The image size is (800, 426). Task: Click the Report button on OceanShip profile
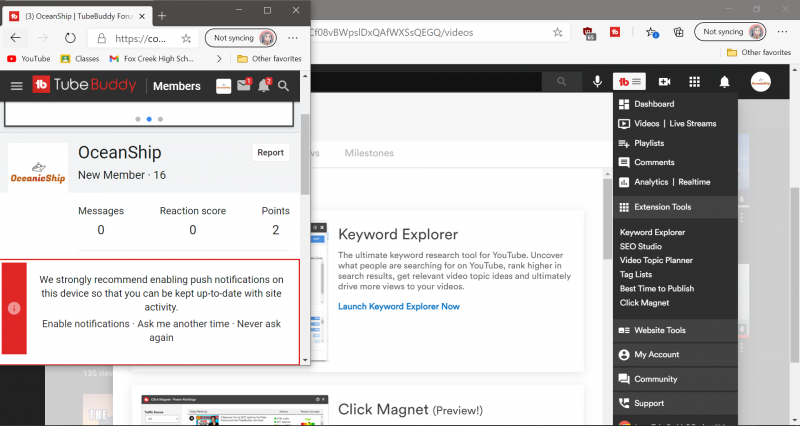(270, 153)
